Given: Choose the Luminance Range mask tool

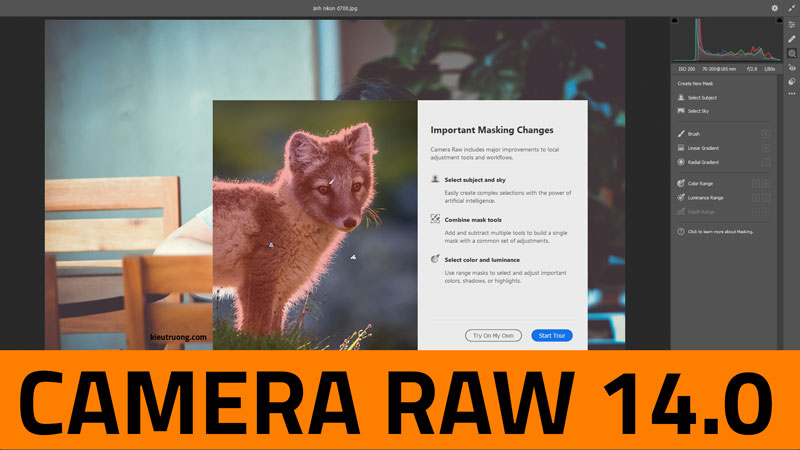Looking at the screenshot, I should [700, 197].
